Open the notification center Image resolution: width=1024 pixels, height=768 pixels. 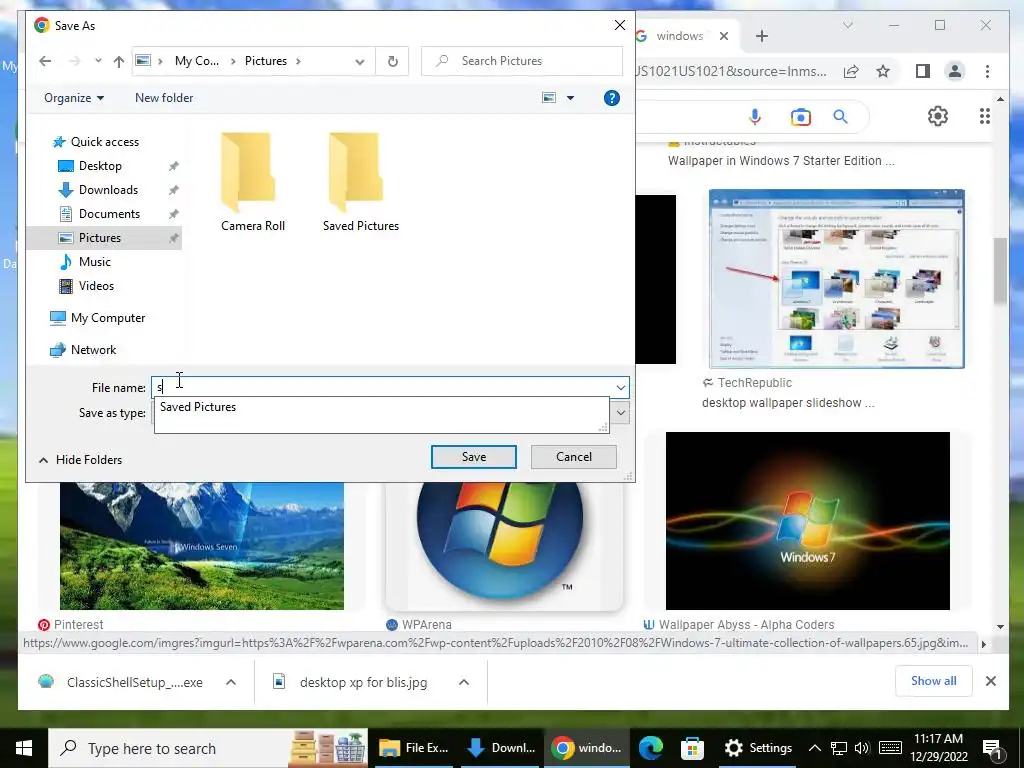pos(992,748)
